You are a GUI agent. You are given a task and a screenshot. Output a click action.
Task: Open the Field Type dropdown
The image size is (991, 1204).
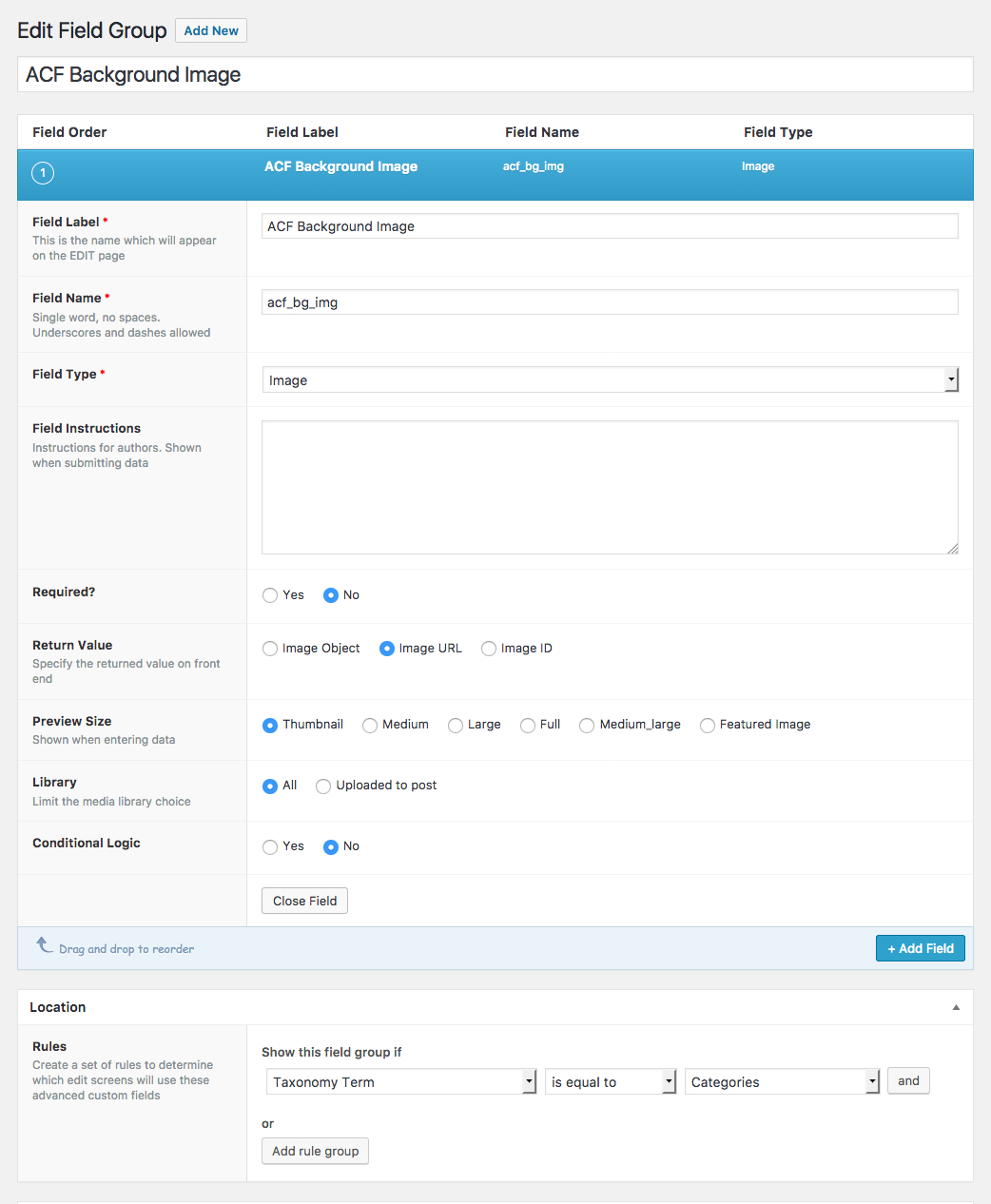(610, 379)
